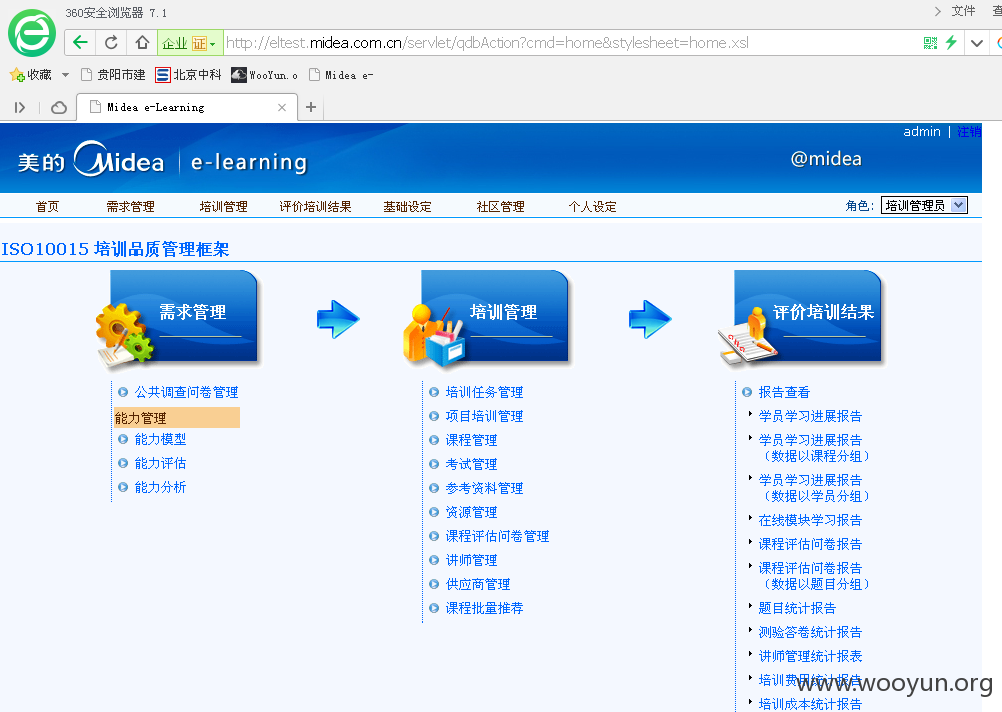Open 项目培训管理 link
This screenshot has width=1002, height=712.
pyautogui.click(x=484, y=416)
